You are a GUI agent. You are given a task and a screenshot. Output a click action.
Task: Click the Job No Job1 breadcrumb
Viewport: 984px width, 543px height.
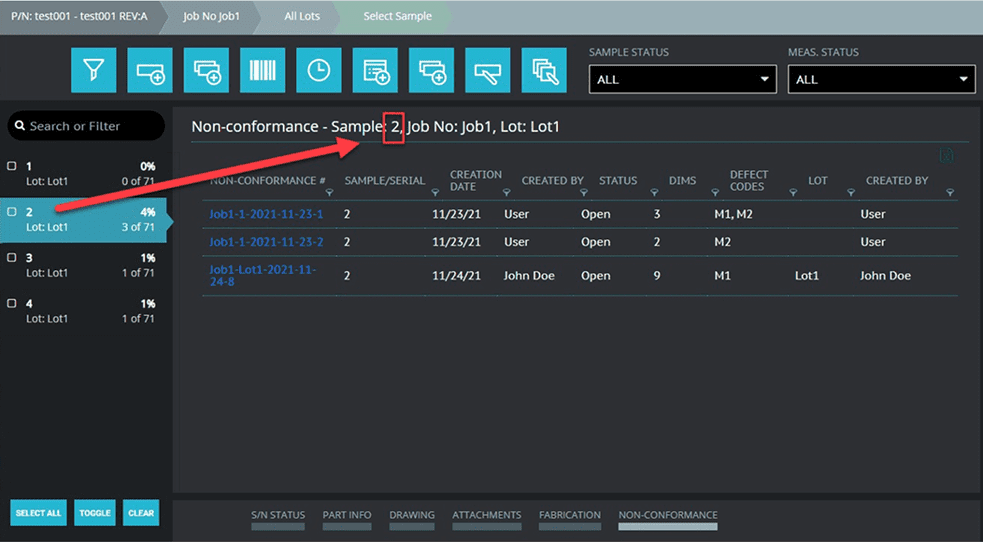tap(211, 16)
